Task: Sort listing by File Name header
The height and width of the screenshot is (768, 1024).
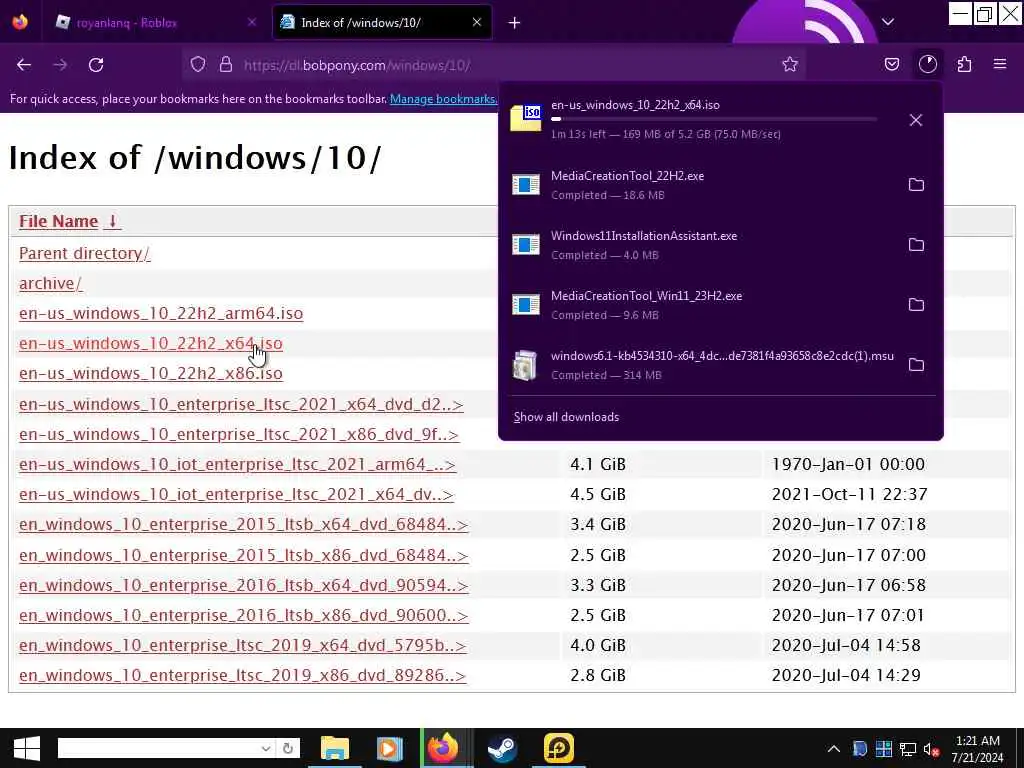Action: pos(70,221)
